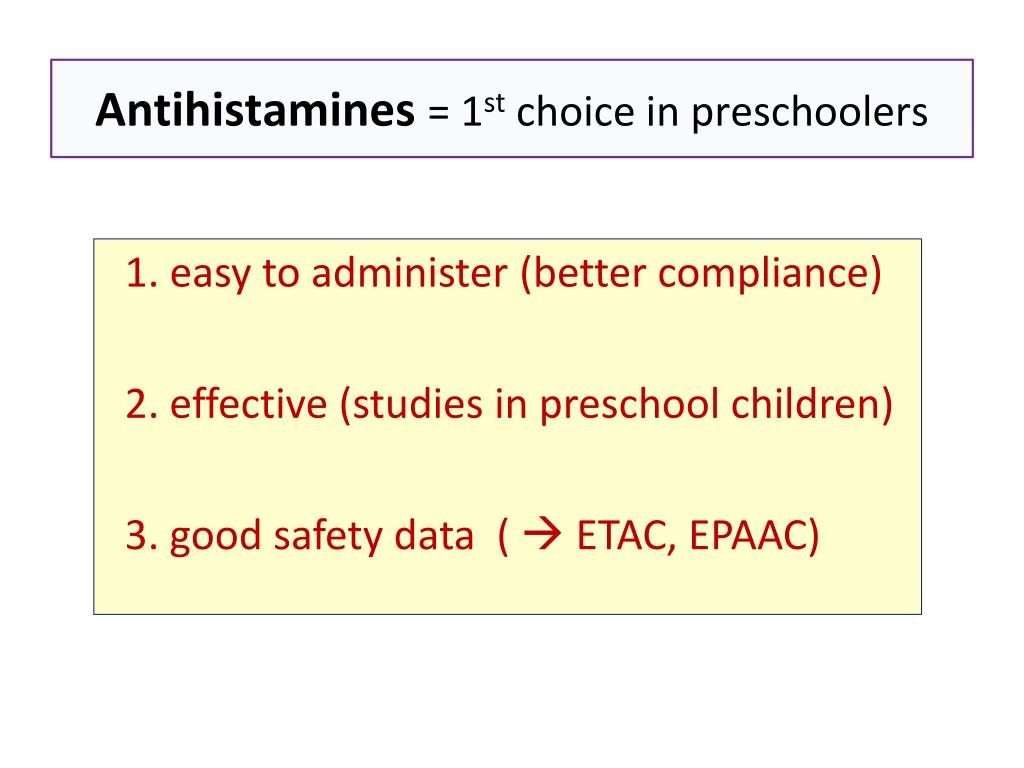Viewport: 1024px width, 768px height.
Task: Select the list number '3.'
Action: (142, 536)
